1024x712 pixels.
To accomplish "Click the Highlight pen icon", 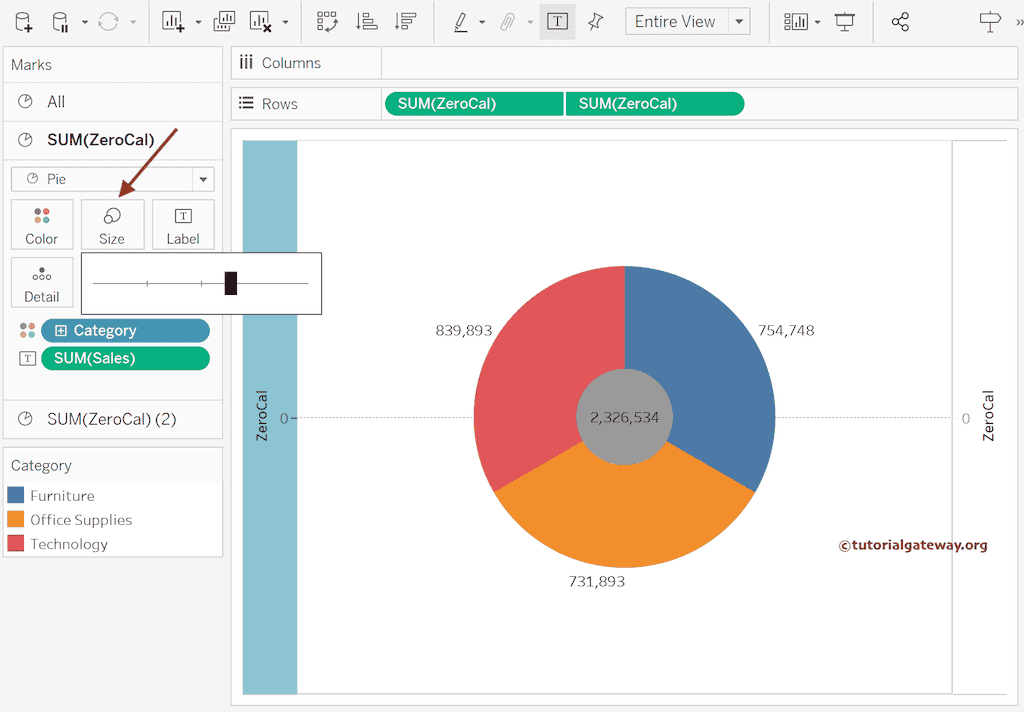I will 460,21.
